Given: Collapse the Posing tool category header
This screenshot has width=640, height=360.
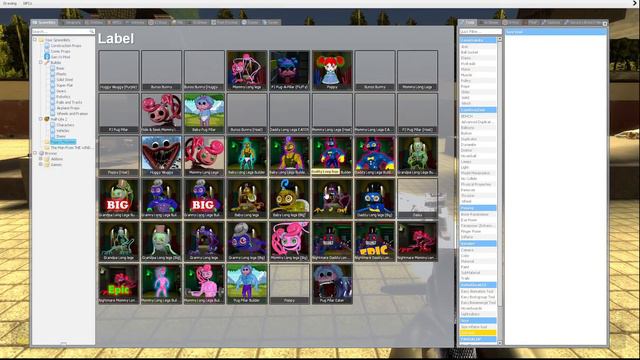Looking at the screenshot, I should click(x=478, y=208).
